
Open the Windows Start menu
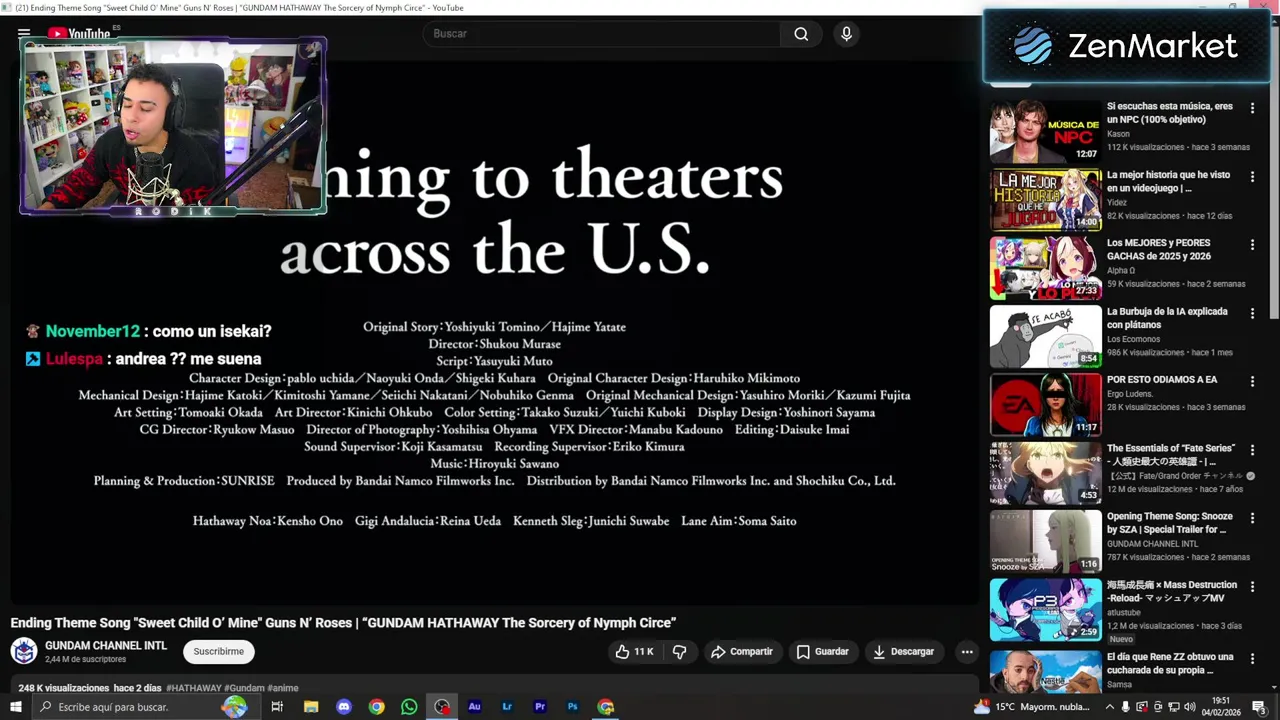tap(16, 707)
